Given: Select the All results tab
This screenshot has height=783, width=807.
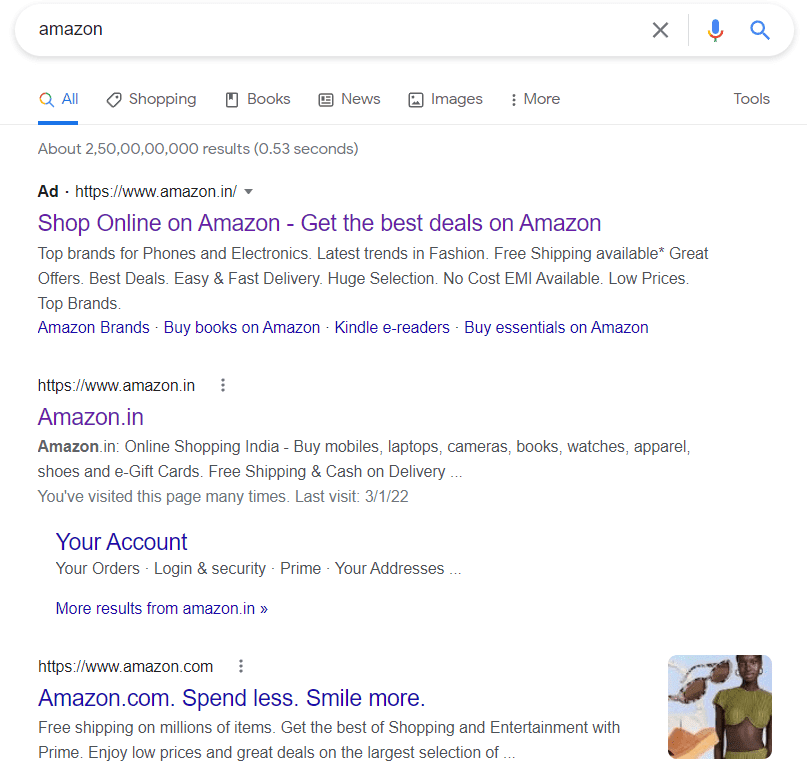Looking at the screenshot, I should 58,99.
